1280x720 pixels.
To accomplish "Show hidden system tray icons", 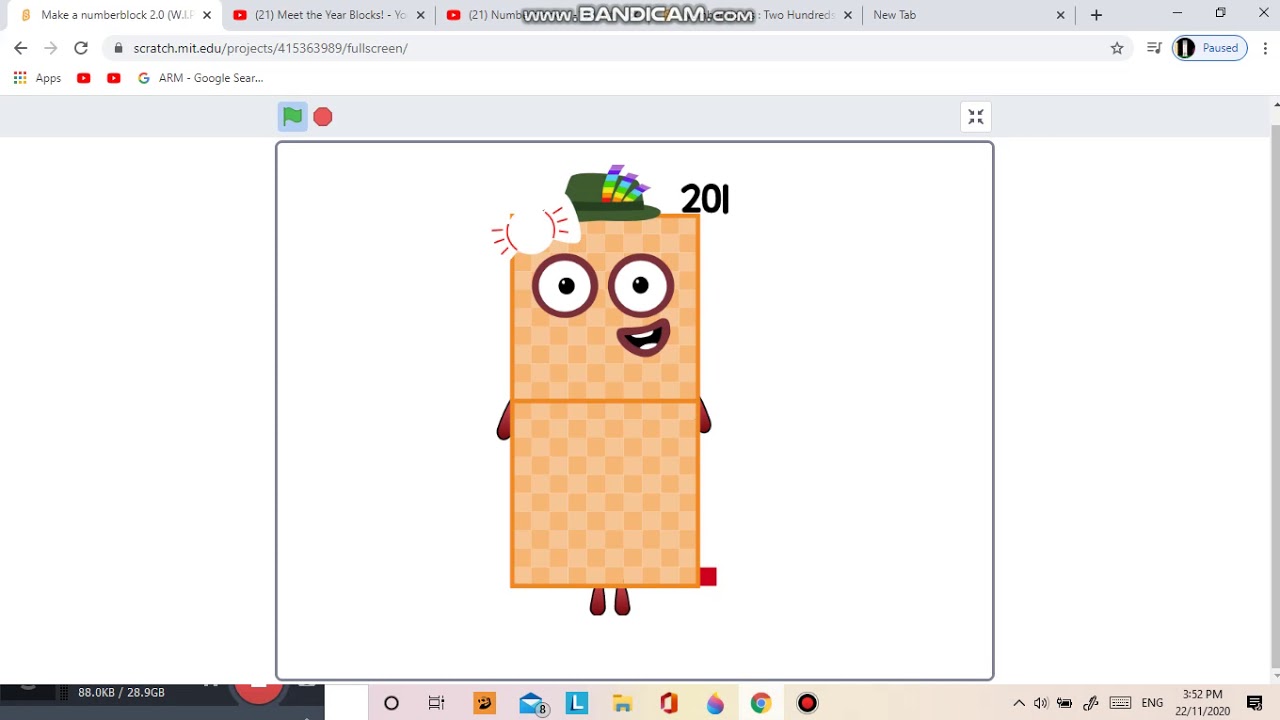I will (1019, 703).
